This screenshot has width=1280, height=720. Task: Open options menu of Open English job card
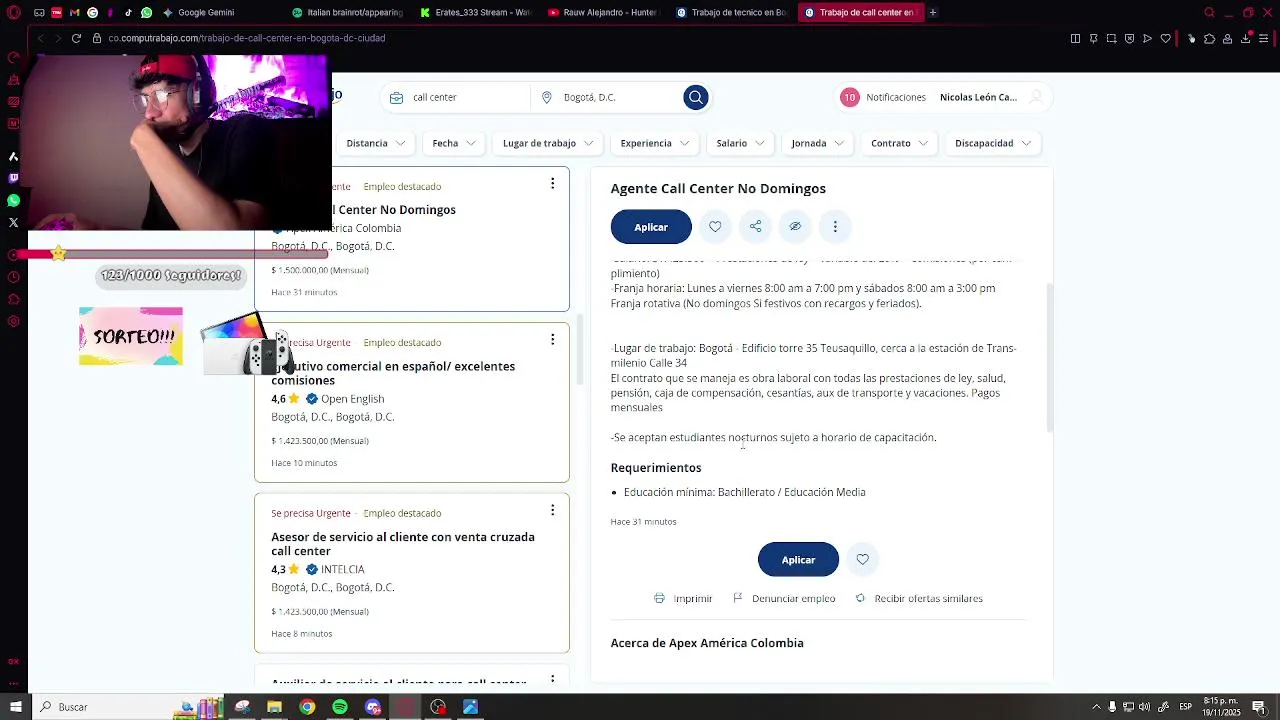click(552, 340)
